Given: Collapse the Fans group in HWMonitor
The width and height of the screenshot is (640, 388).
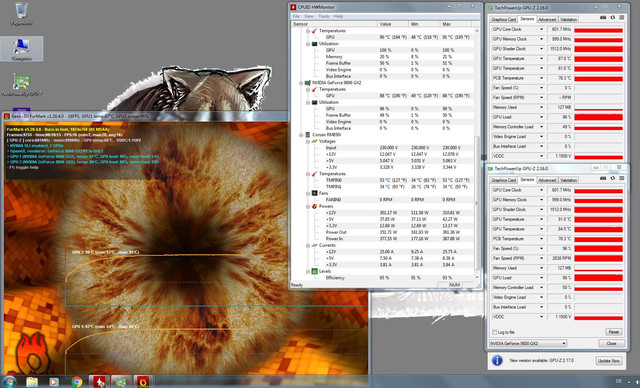Looking at the screenshot, I should (308, 193).
